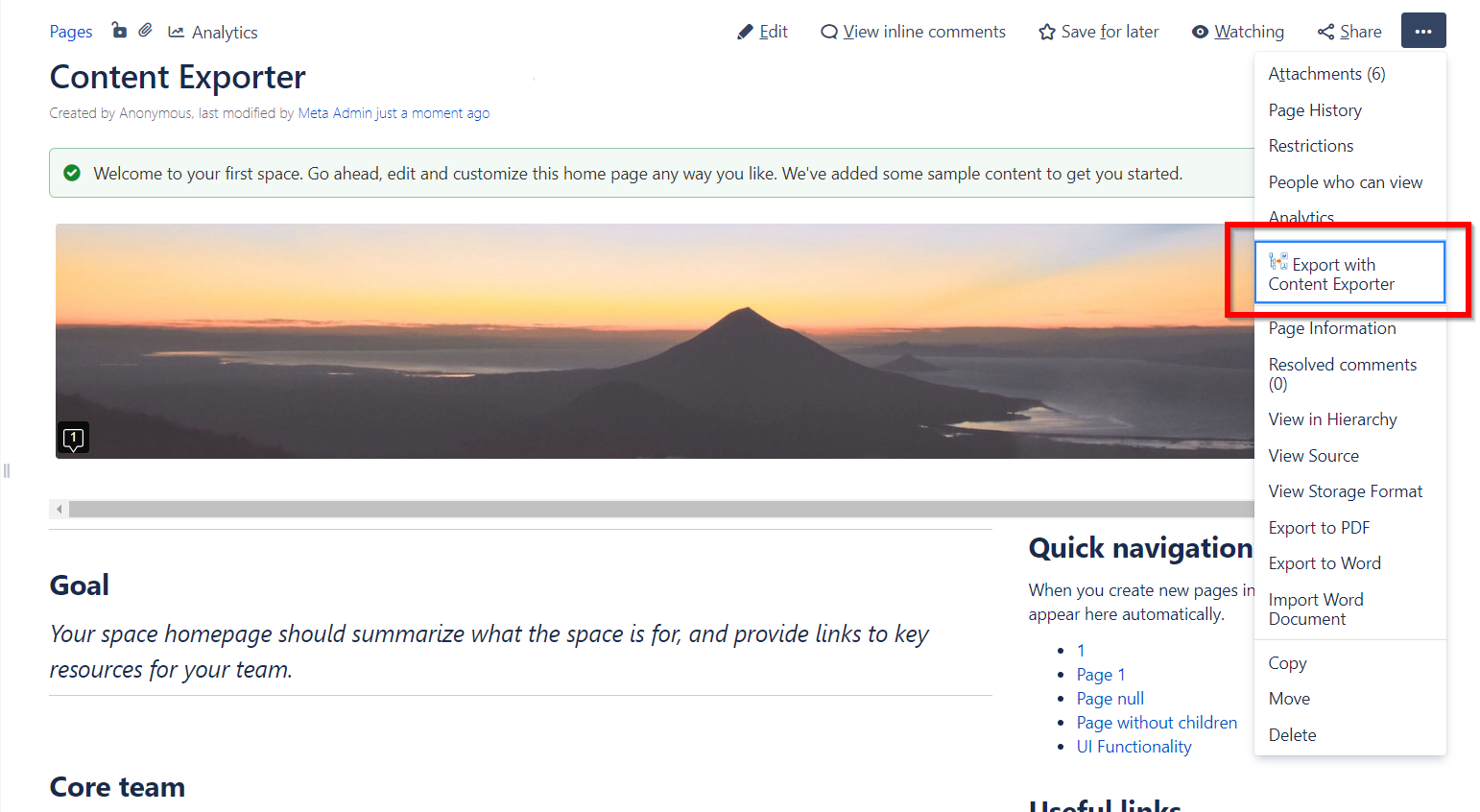The image size is (1480, 812).
Task: Choose Delete from the actions menu
Action: point(1292,735)
